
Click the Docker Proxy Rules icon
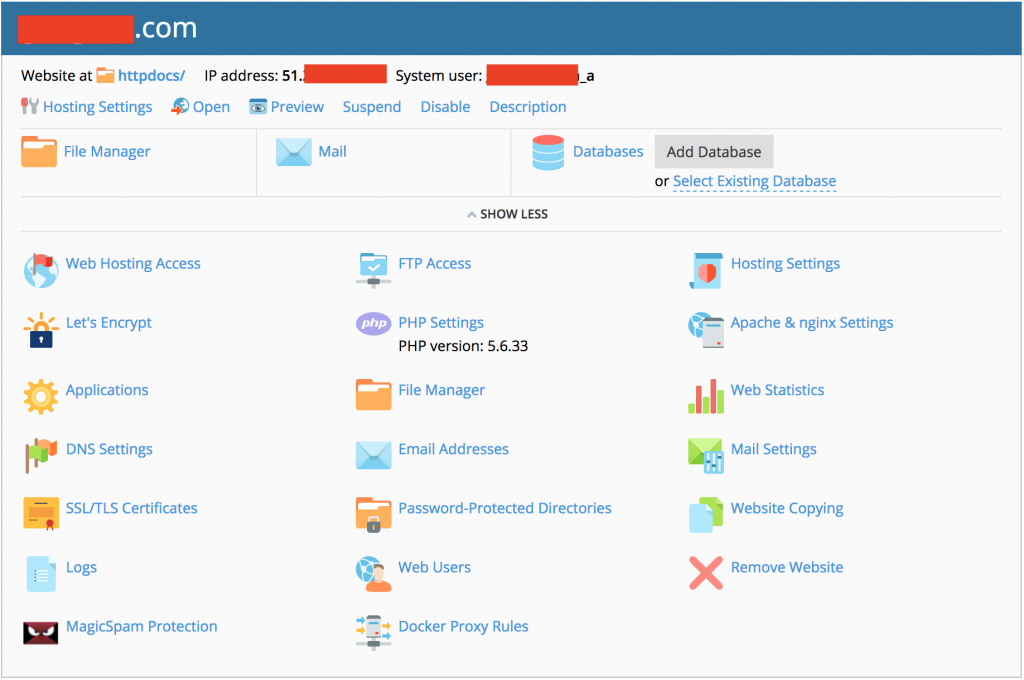[x=373, y=632]
